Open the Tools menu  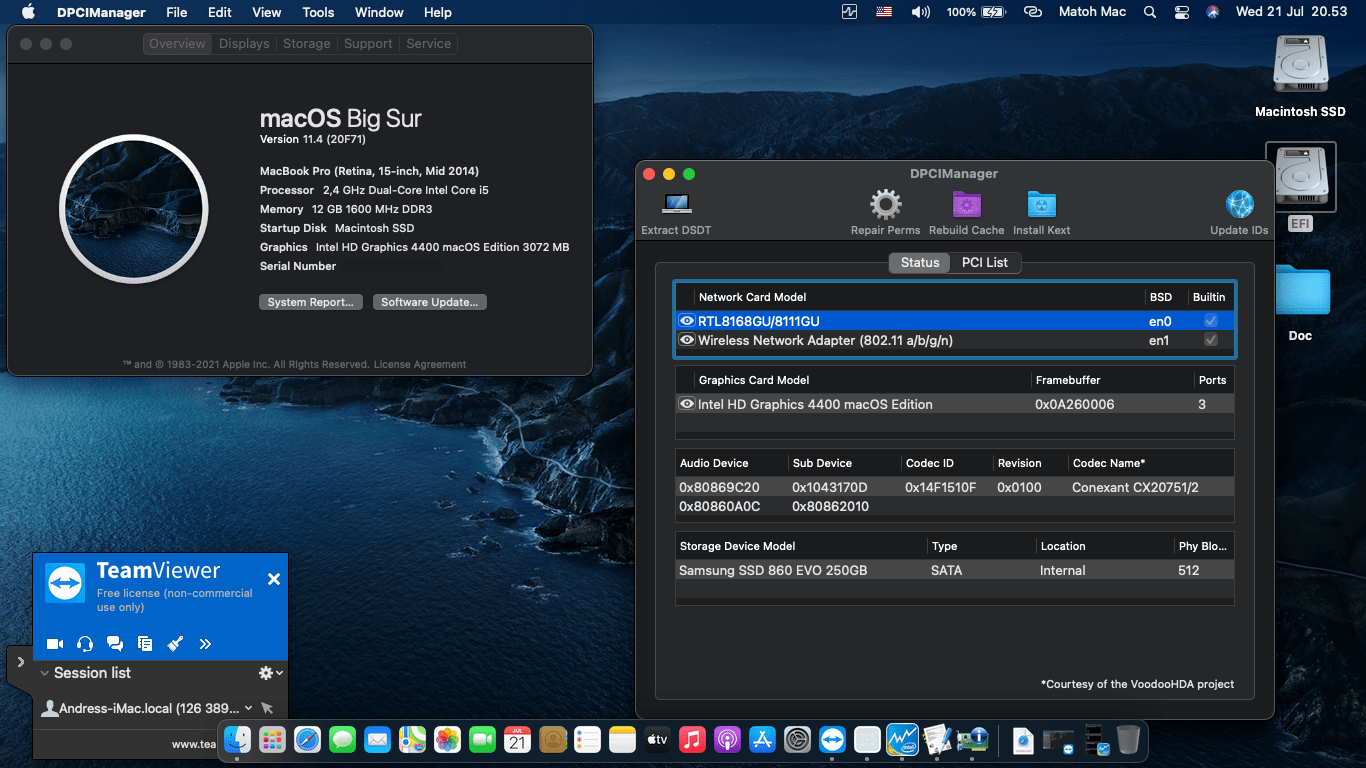[x=318, y=12]
